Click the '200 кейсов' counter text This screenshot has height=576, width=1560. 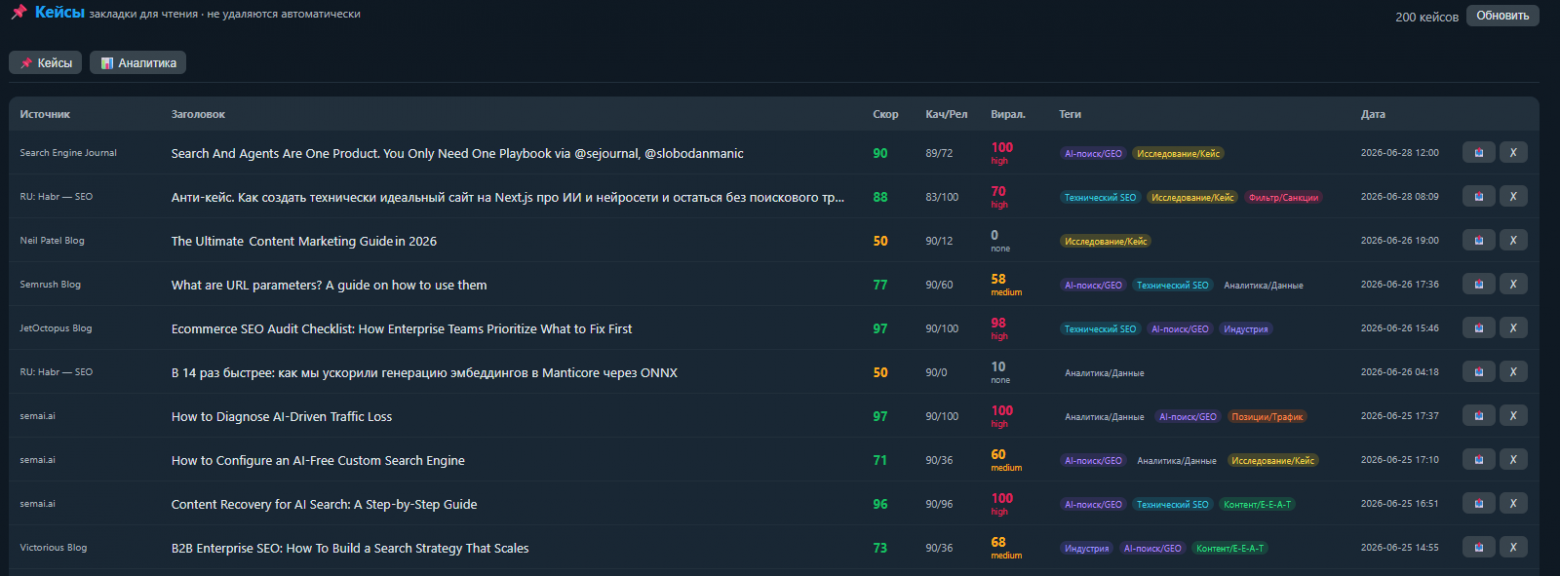(x=1427, y=17)
